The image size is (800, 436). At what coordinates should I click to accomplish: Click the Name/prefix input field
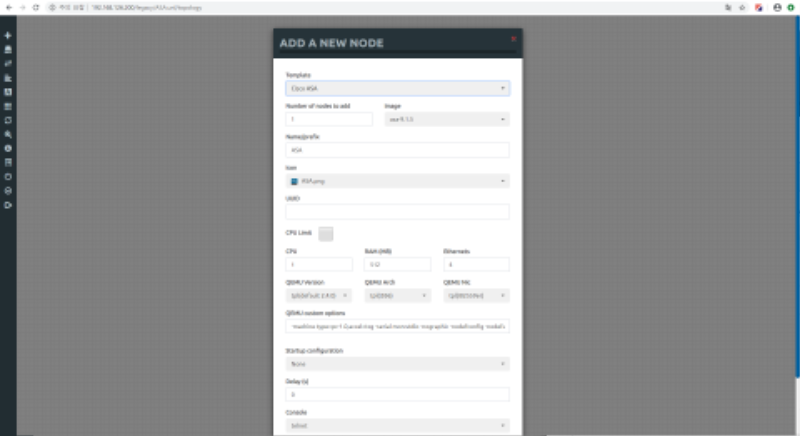[397, 150]
